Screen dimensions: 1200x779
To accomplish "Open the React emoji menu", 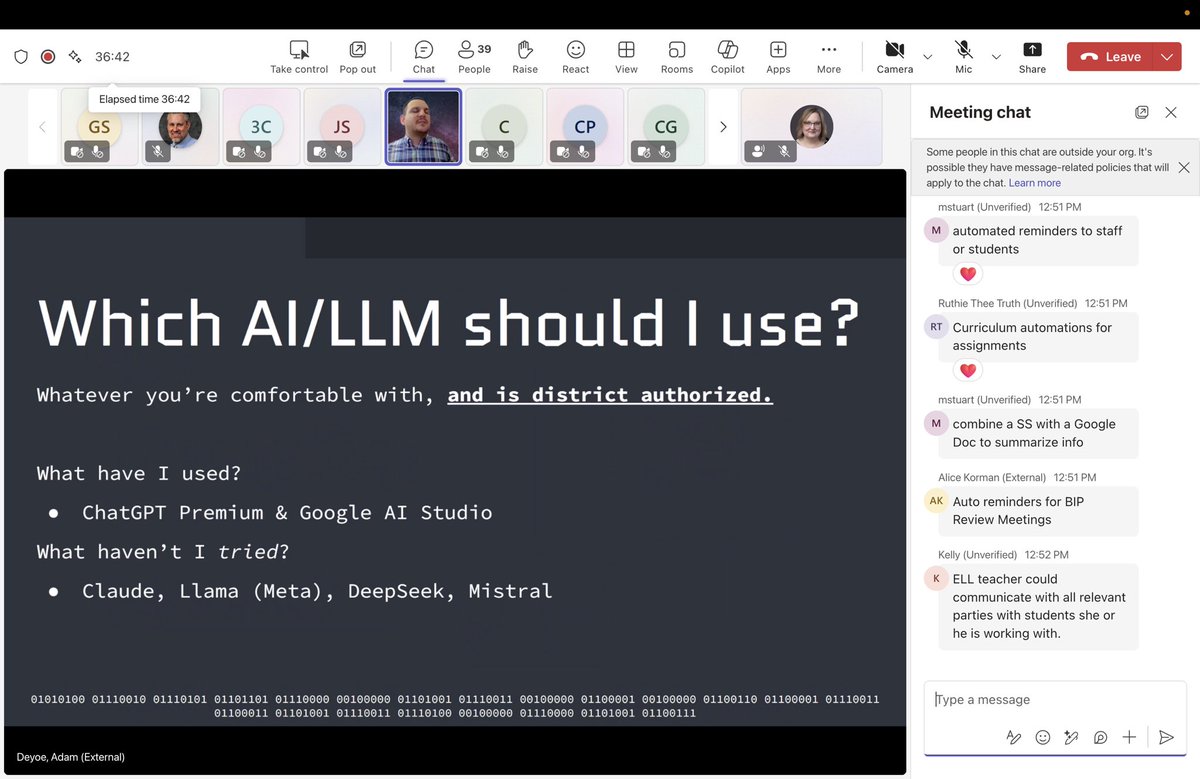I will click(x=576, y=57).
